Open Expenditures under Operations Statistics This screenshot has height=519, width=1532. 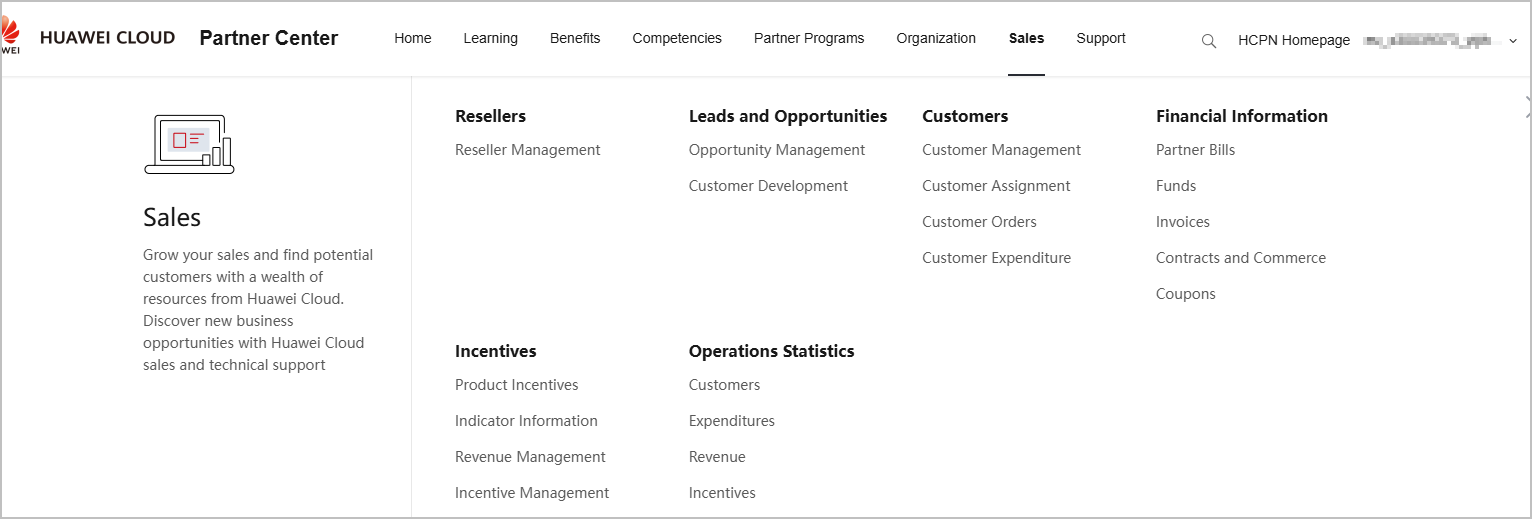[732, 421]
